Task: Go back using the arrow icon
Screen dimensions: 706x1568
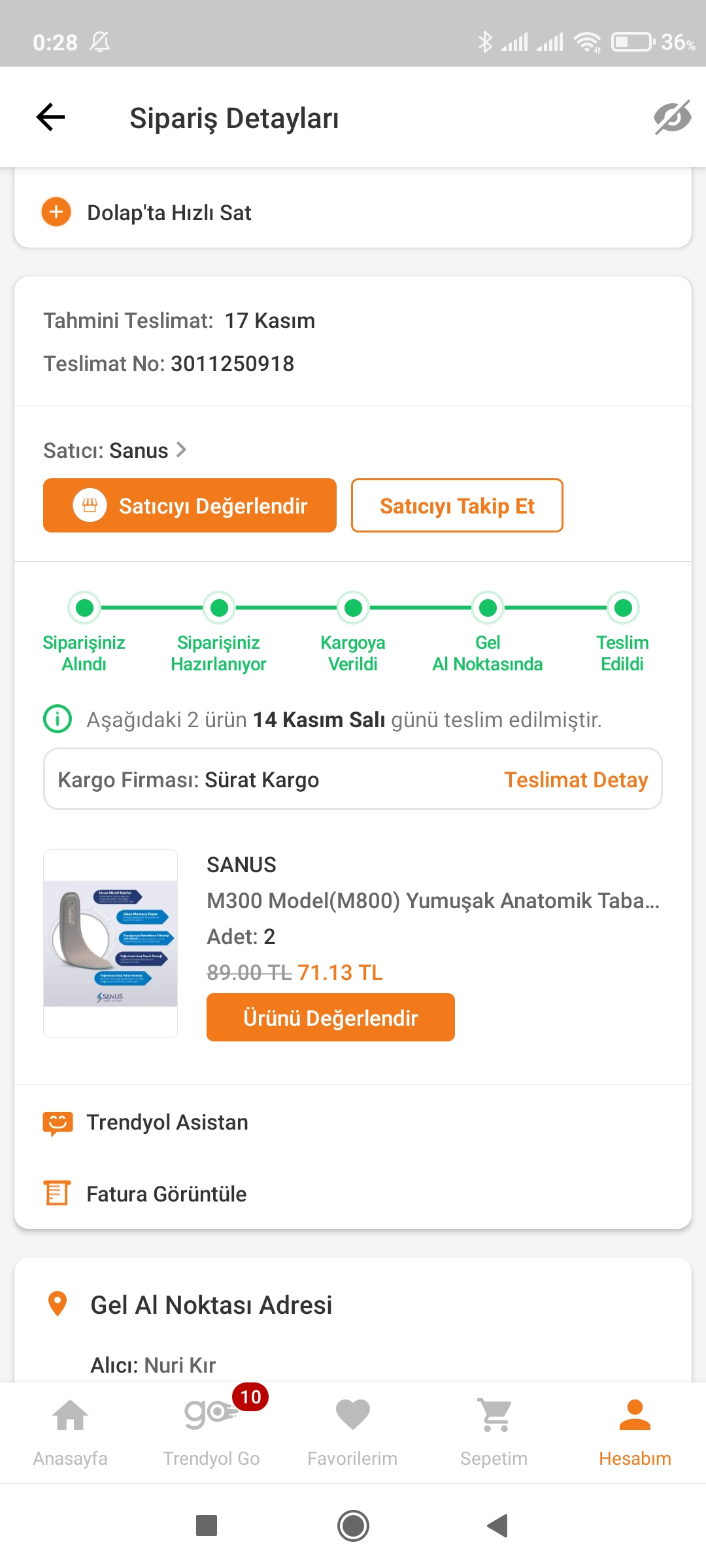Action: click(50, 118)
